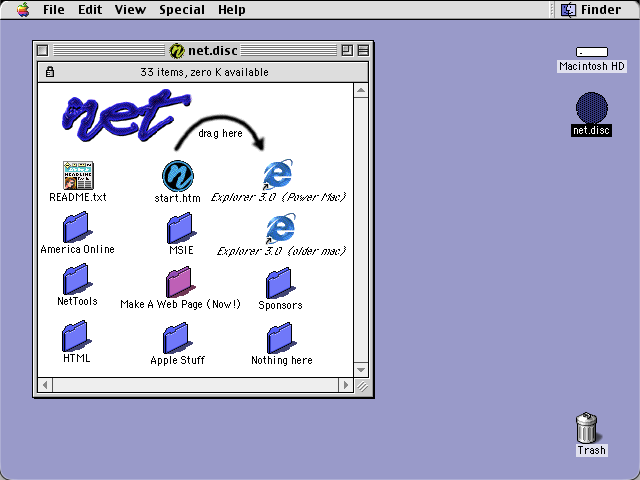
Task: Click '33 items, zero K available' status text
Action: pyautogui.click(x=204, y=72)
